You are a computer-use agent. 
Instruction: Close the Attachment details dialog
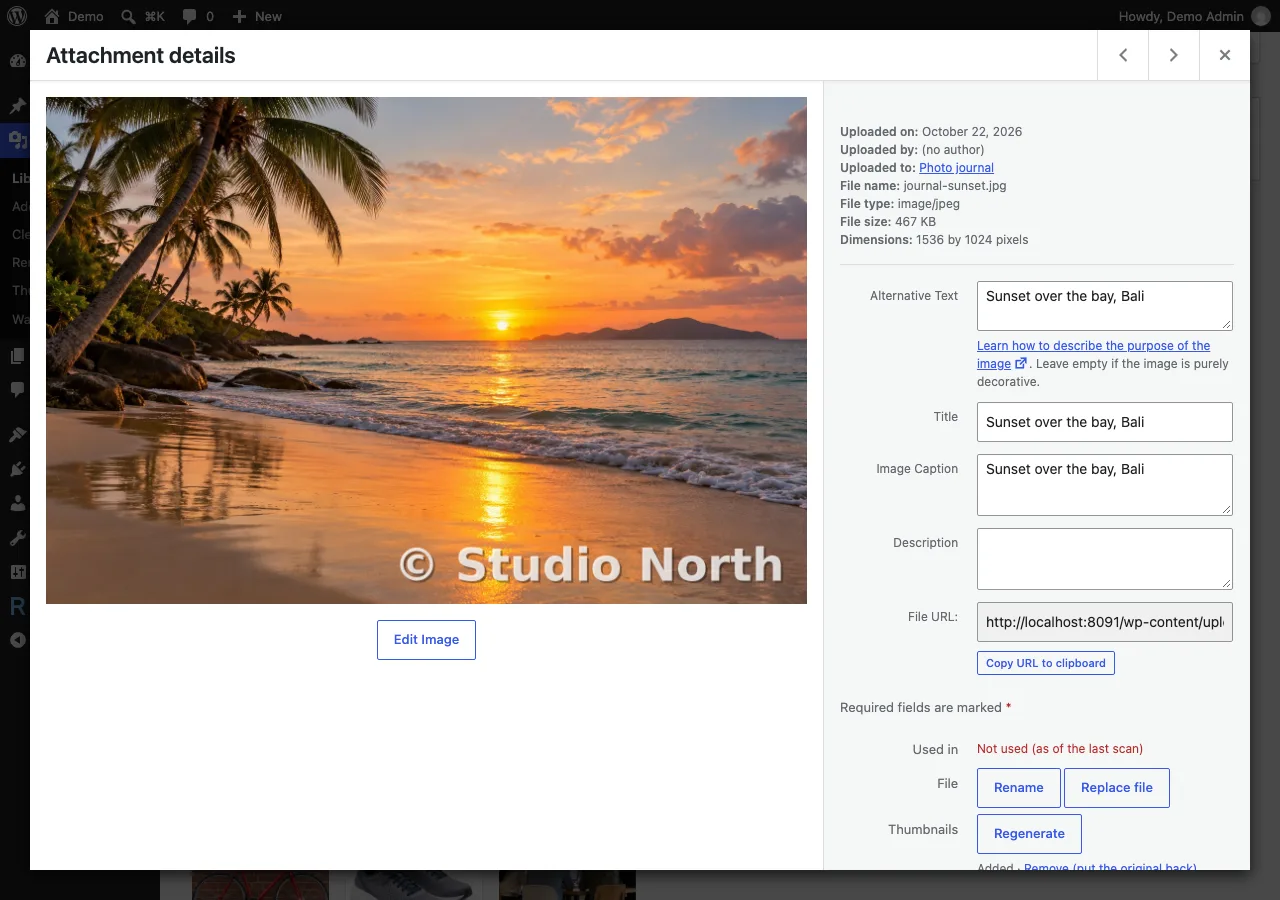1225,55
